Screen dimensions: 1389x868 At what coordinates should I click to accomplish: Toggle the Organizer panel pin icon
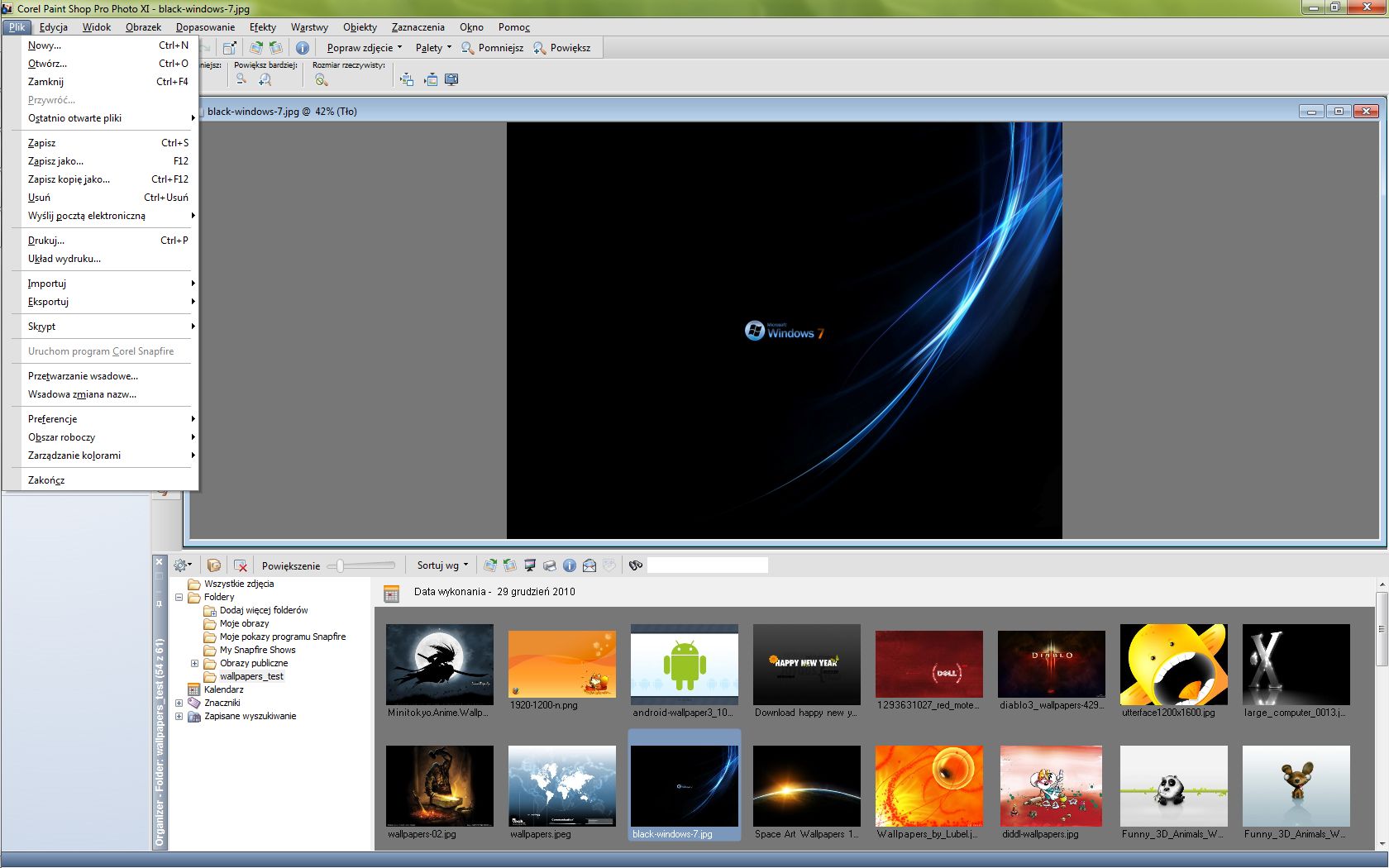coord(160,604)
